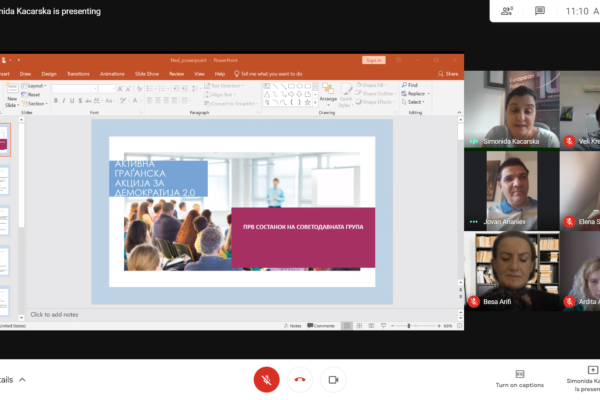600x400 pixels.
Task: Click the notes pane 'Click to add notes'
Action: (54, 314)
